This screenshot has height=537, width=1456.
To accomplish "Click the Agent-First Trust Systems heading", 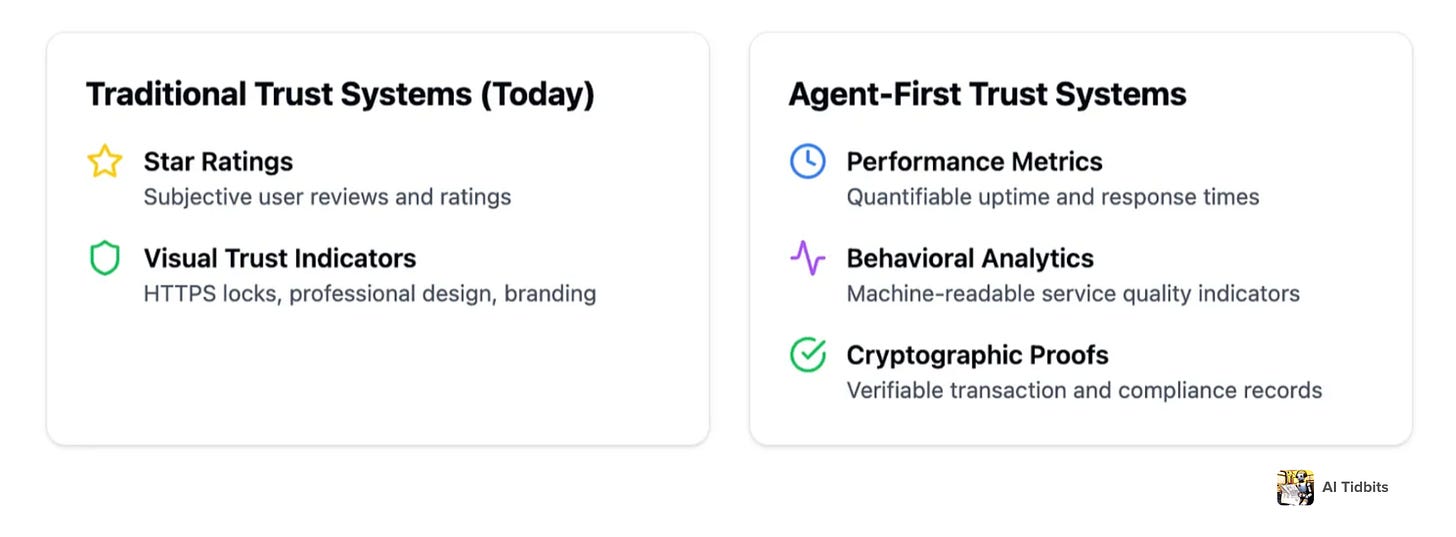I will coord(987,94).
